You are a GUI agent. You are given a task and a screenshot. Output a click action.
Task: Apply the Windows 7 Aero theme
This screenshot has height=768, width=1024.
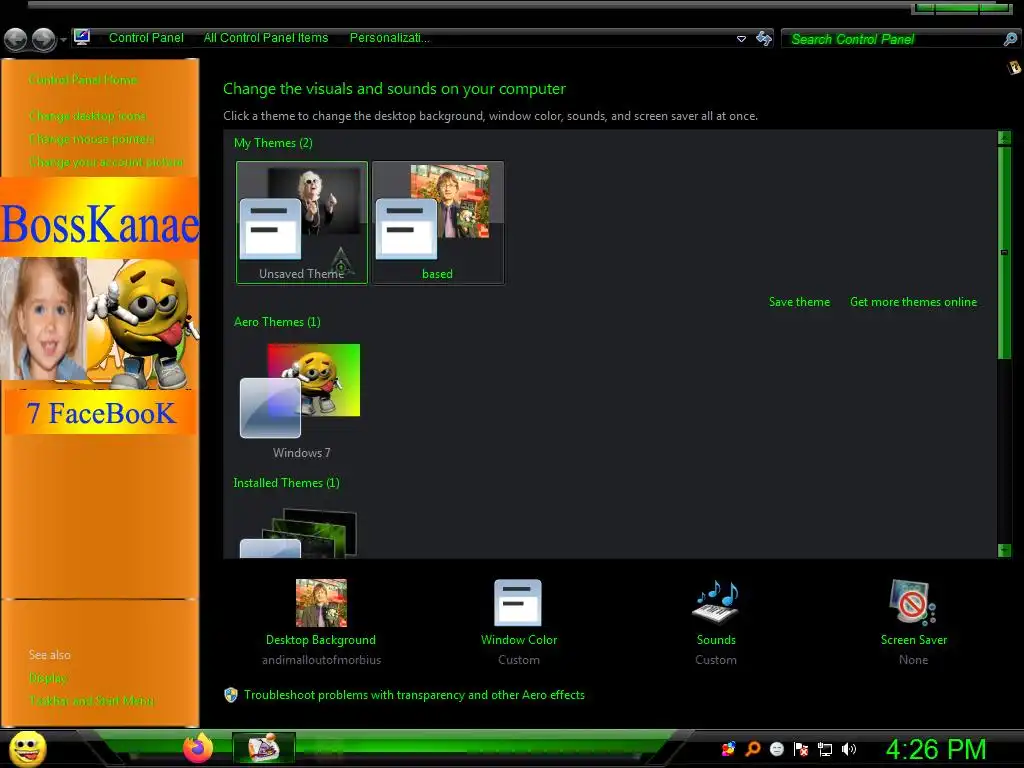301,400
